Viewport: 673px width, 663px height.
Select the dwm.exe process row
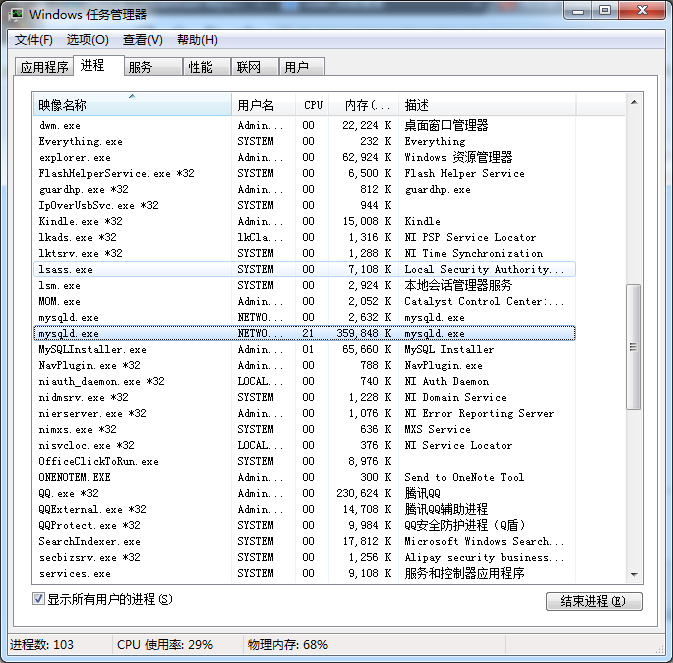[x=304, y=125]
